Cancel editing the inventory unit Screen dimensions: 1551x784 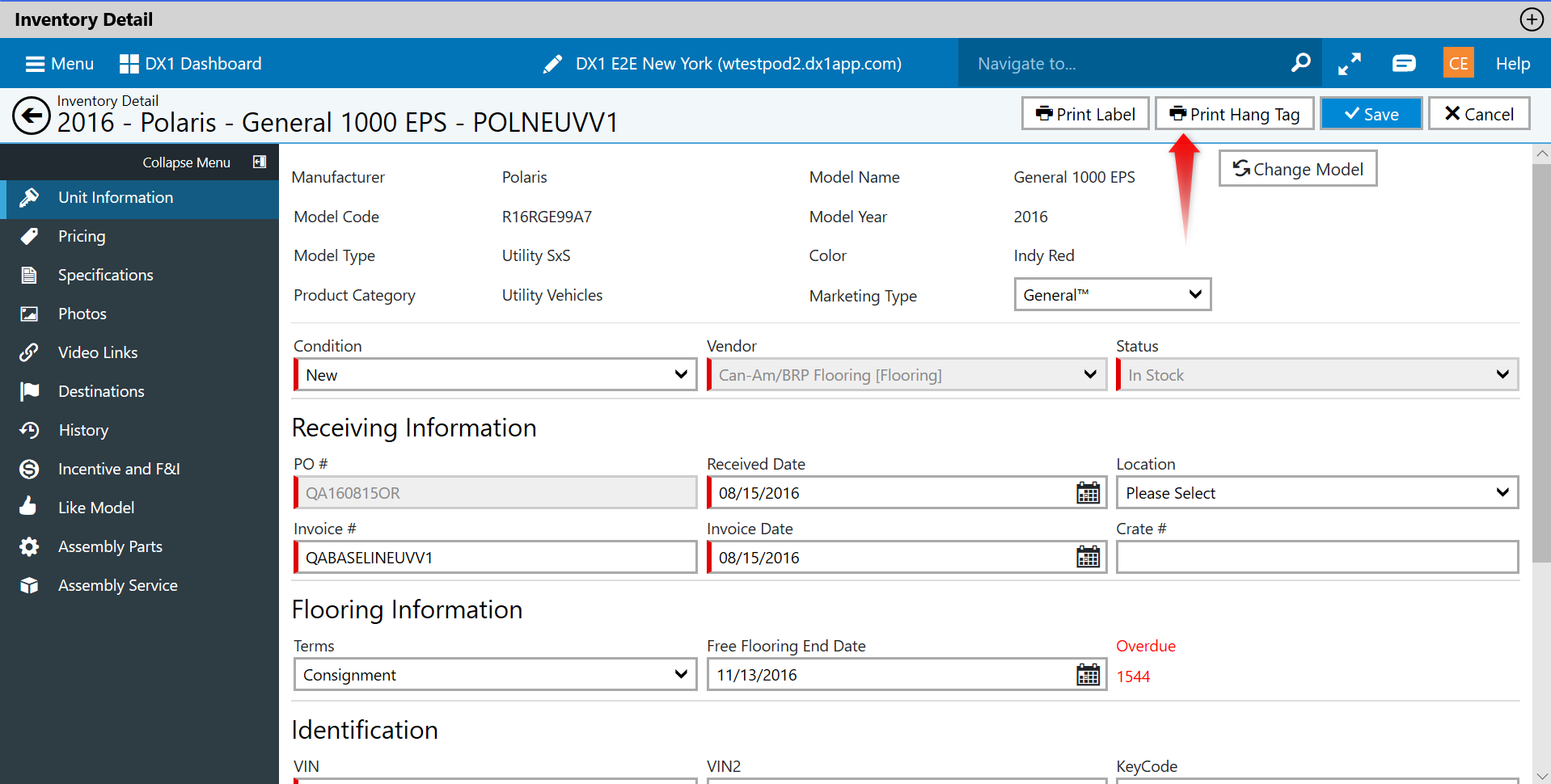[1478, 114]
